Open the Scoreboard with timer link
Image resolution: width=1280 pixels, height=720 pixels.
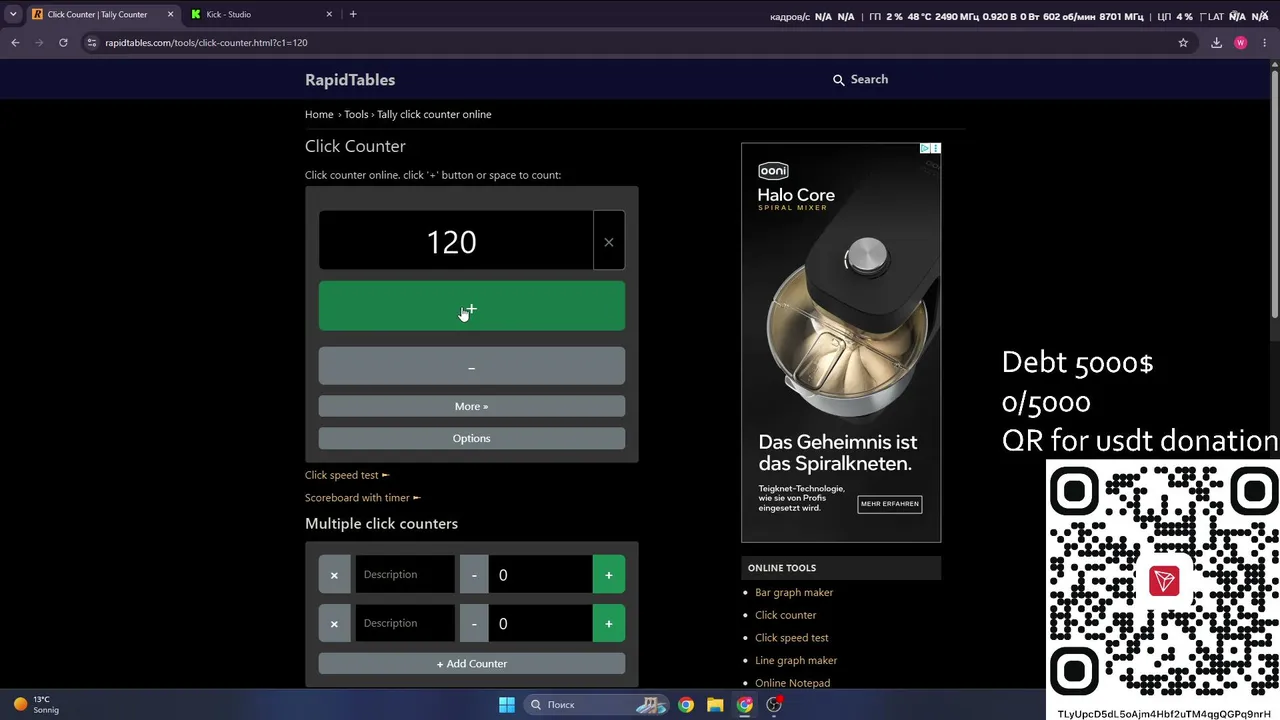[x=363, y=498]
